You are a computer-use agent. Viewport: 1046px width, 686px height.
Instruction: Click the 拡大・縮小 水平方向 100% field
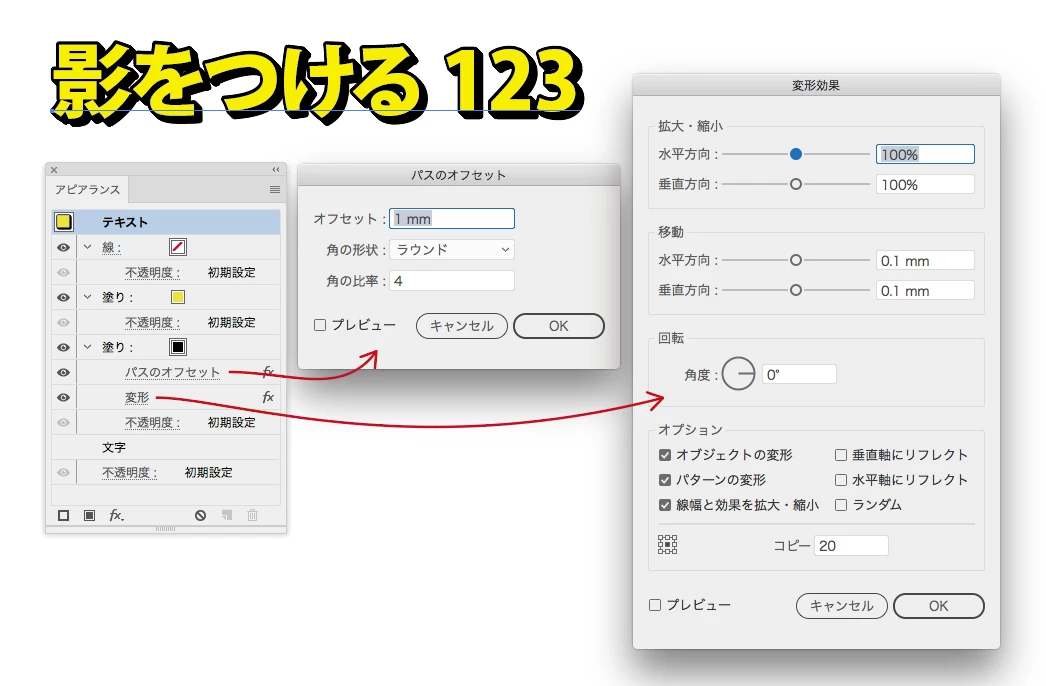925,154
